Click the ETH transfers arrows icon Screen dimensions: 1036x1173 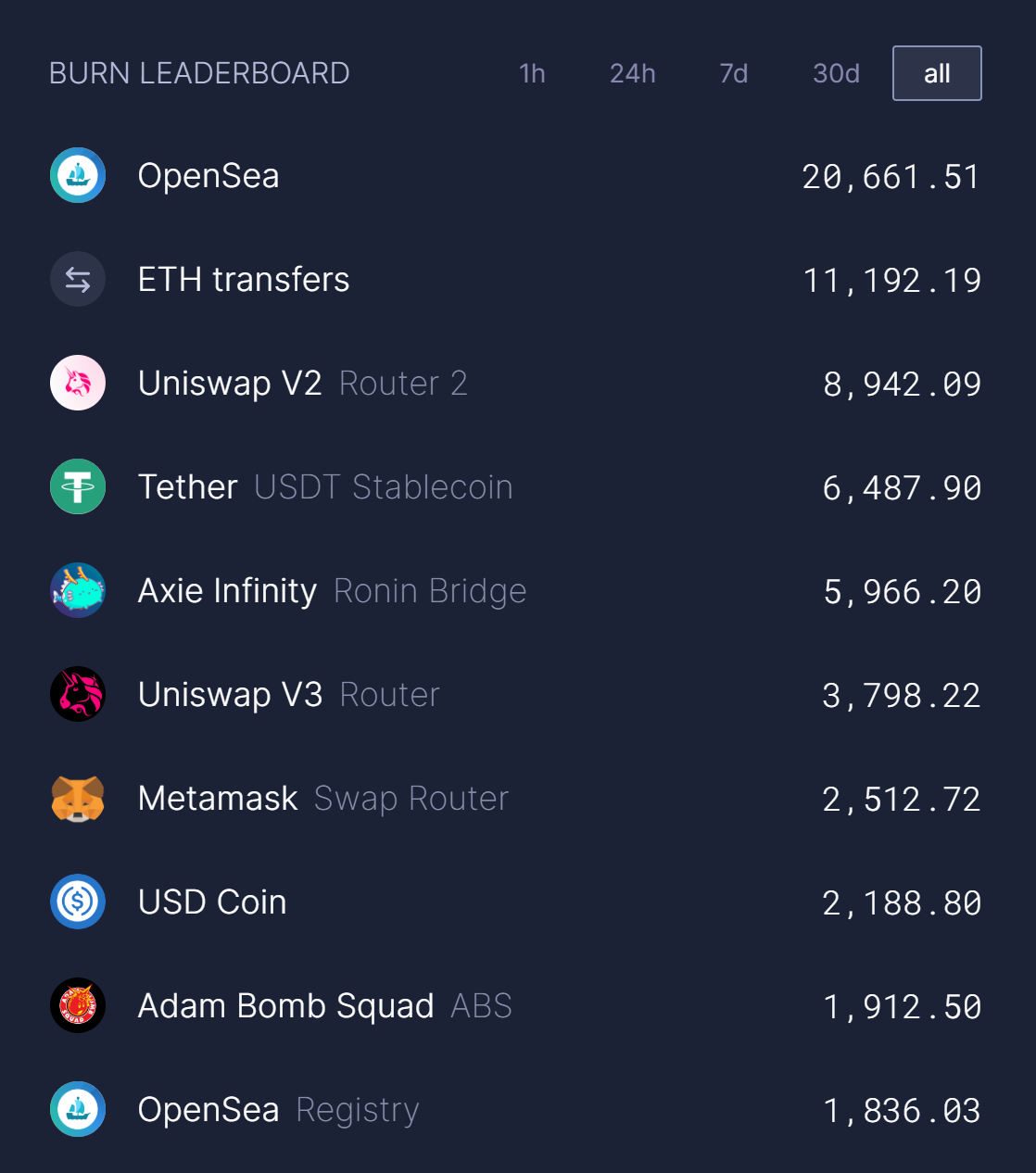78,279
